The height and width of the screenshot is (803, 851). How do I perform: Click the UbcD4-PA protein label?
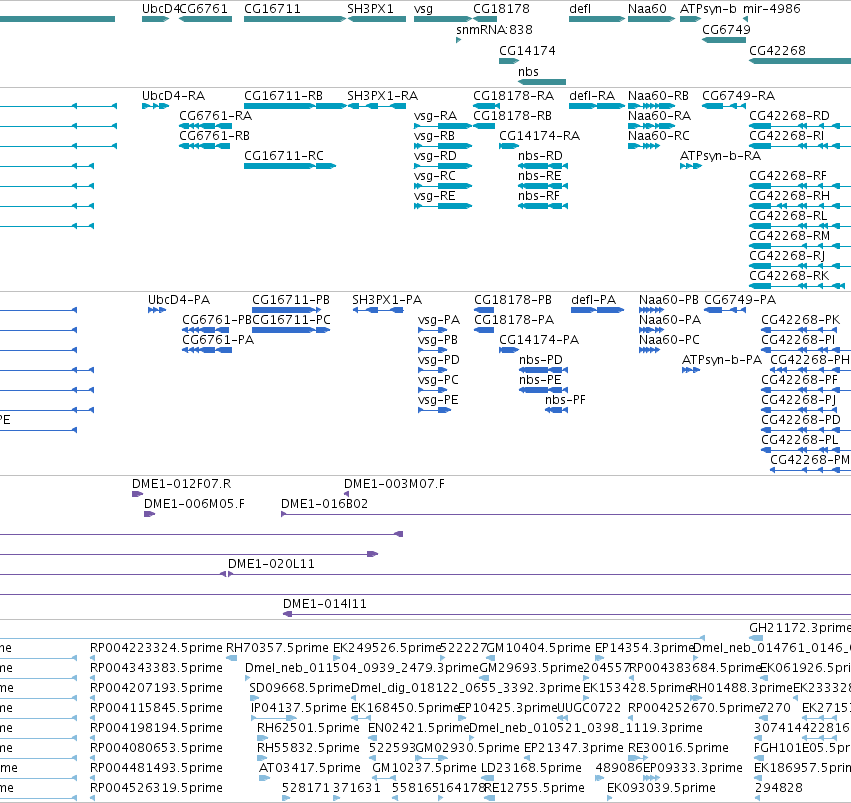(x=179, y=299)
